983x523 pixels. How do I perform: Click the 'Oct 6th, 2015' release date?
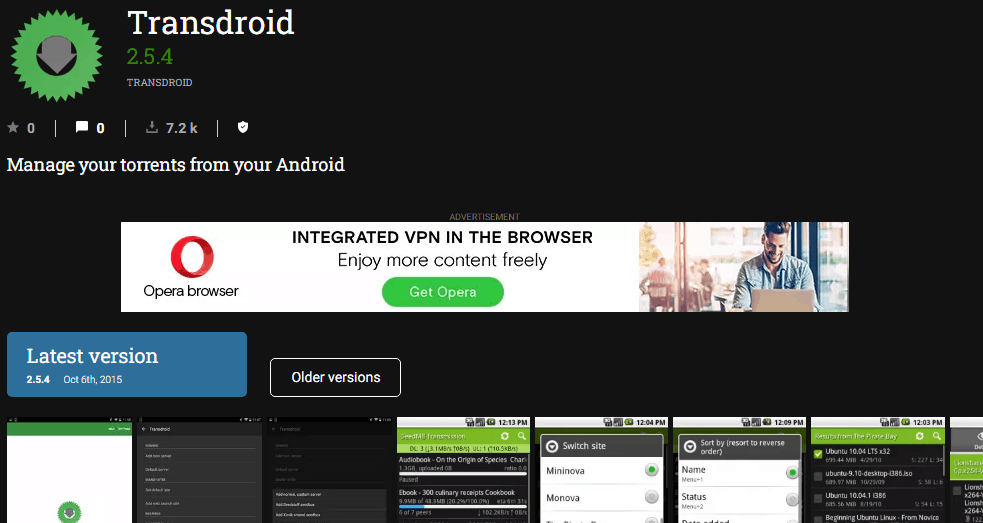[x=93, y=379]
